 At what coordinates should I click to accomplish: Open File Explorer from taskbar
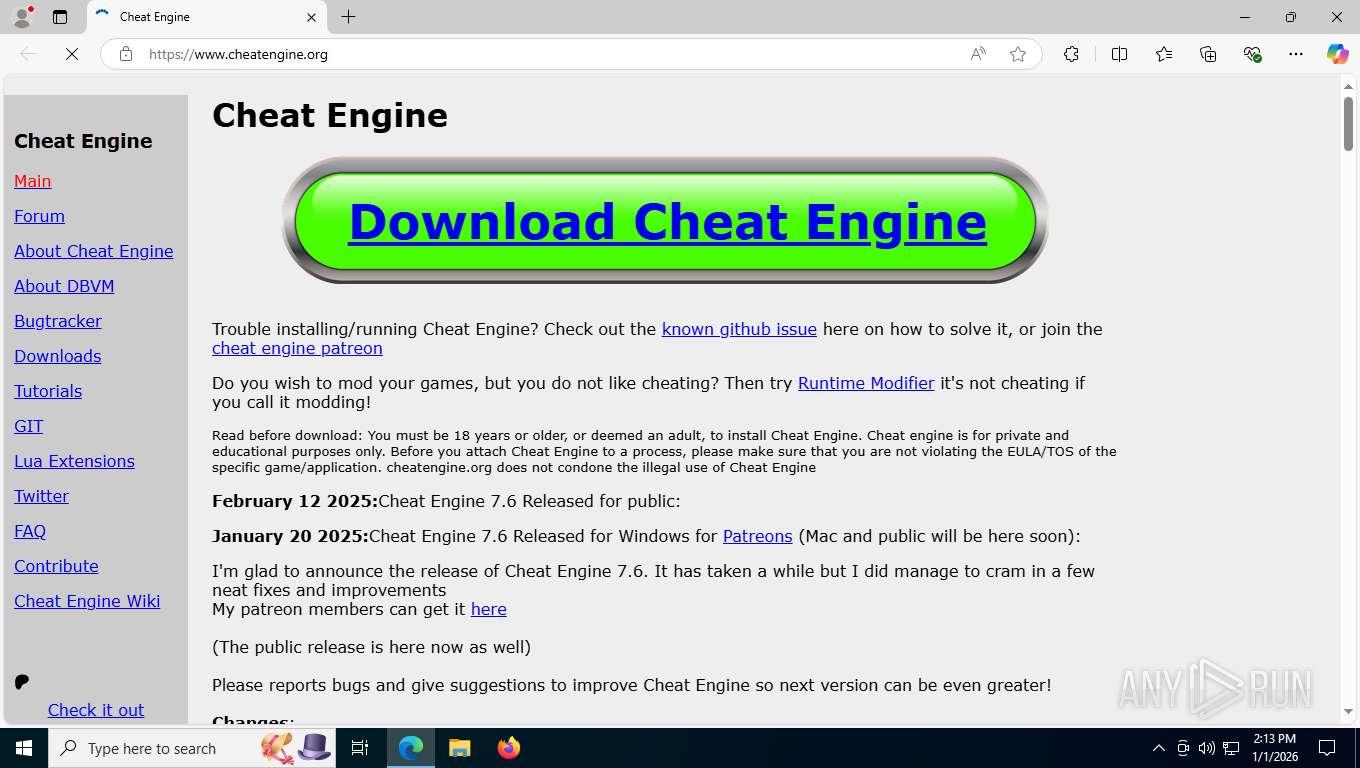click(459, 748)
